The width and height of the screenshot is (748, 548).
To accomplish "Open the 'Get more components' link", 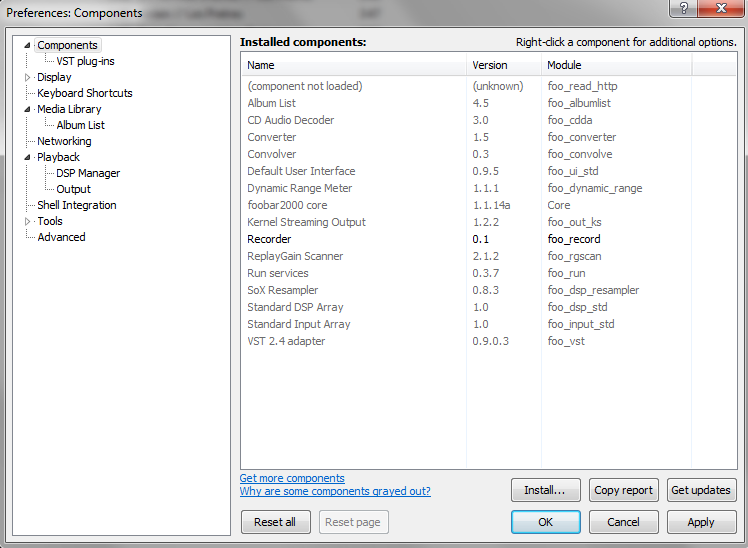I will 292,478.
